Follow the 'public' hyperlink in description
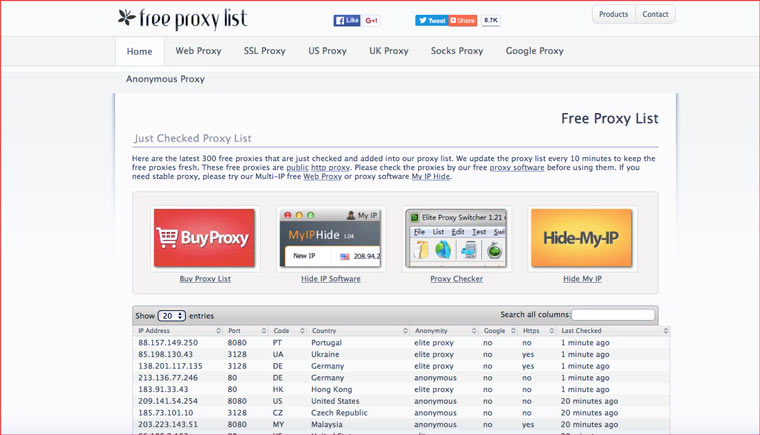This screenshot has height=435, width=760. click(x=297, y=167)
